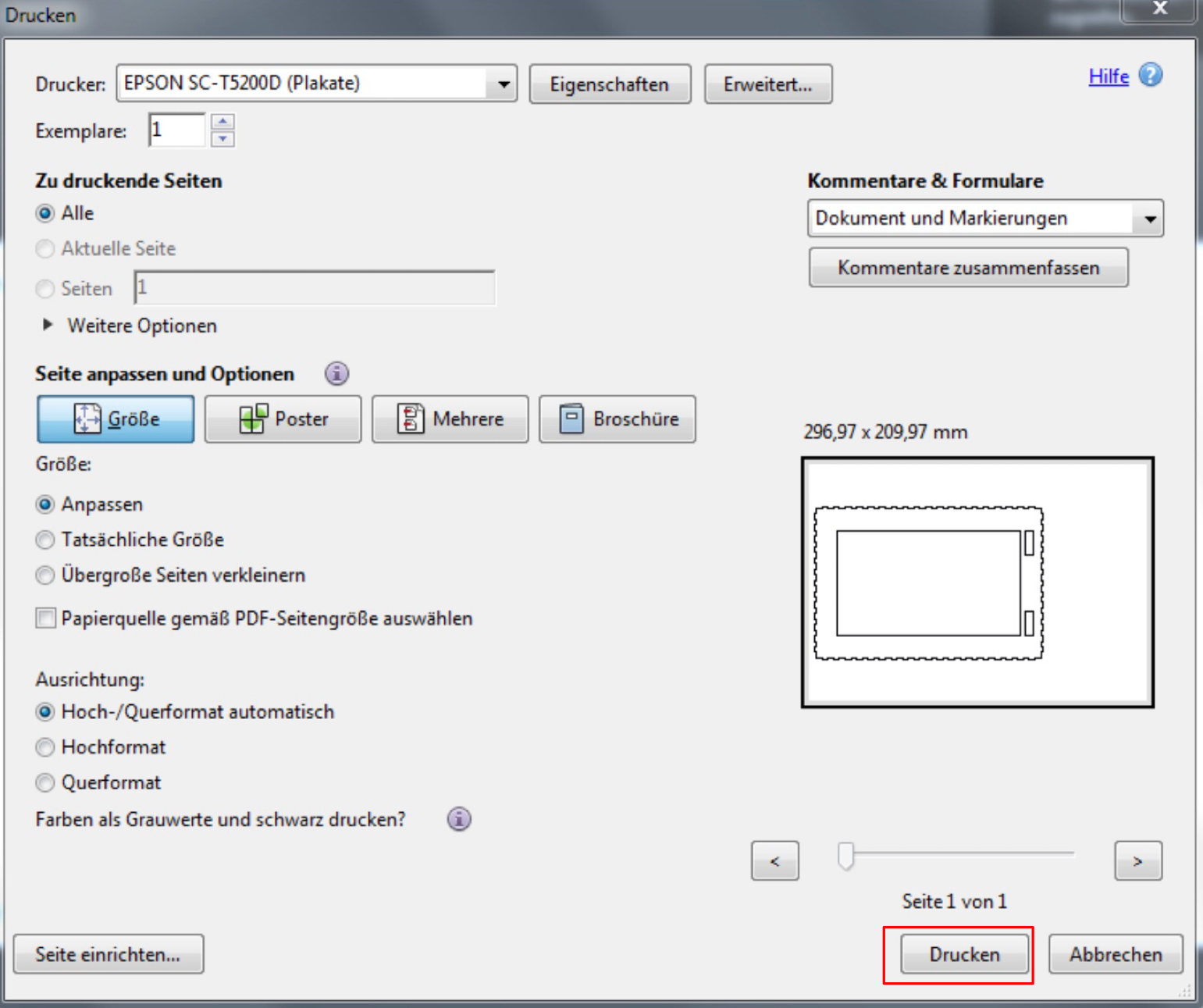
Task: Switch to Poster print mode
Action: point(283,419)
